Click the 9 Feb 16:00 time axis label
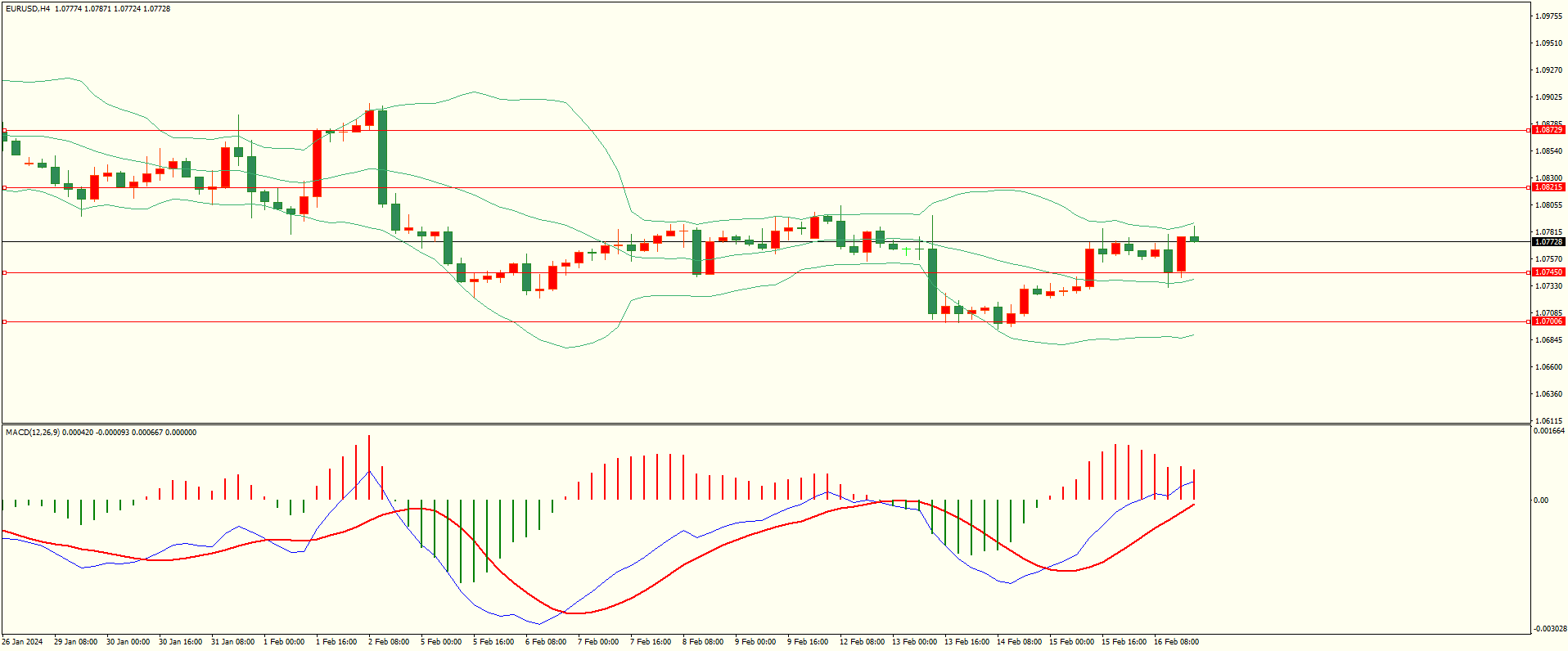The width and height of the screenshot is (1568, 651). click(x=808, y=642)
